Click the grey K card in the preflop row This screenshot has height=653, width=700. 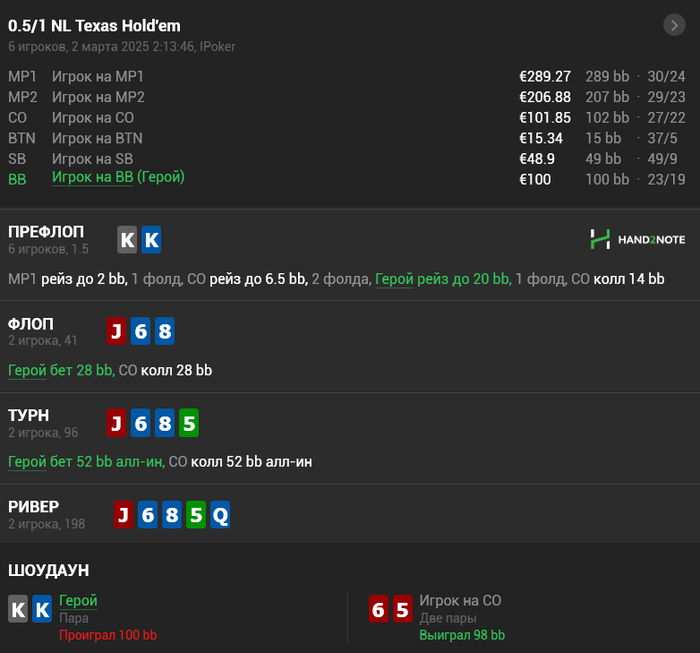pos(127,240)
